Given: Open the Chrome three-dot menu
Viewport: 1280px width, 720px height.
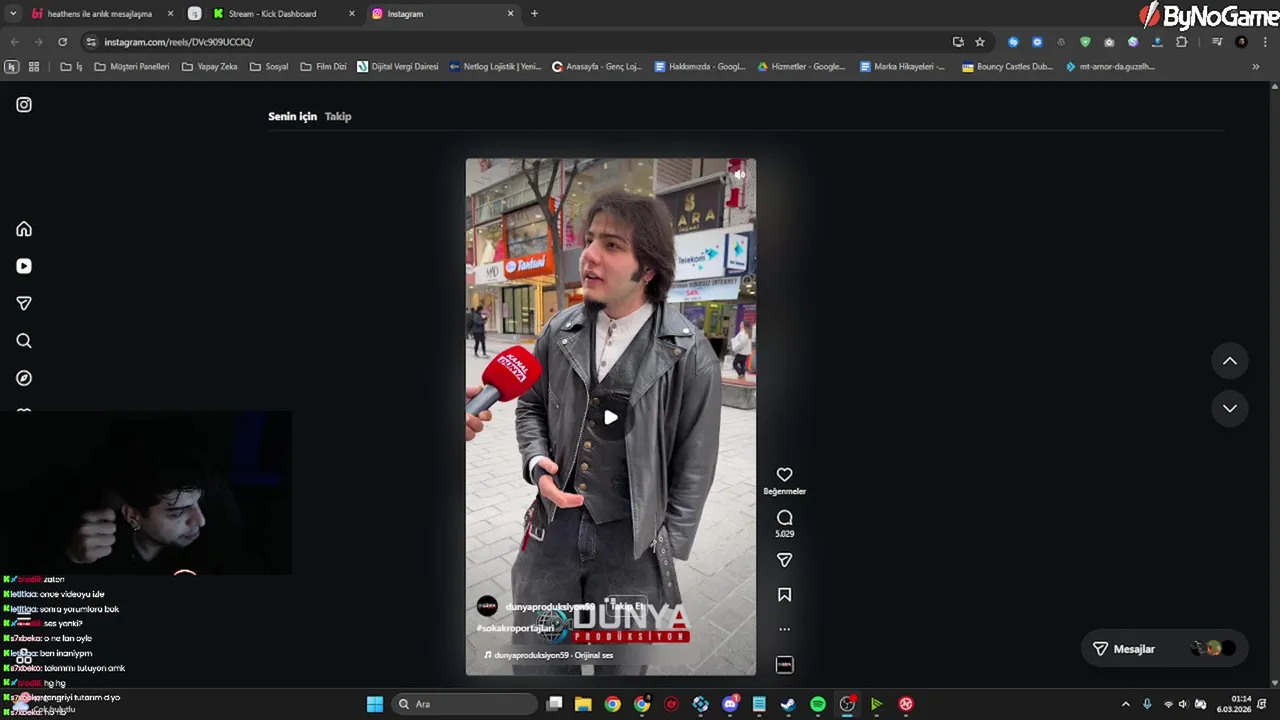Looking at the screenshot, I should click(1265, 42).
